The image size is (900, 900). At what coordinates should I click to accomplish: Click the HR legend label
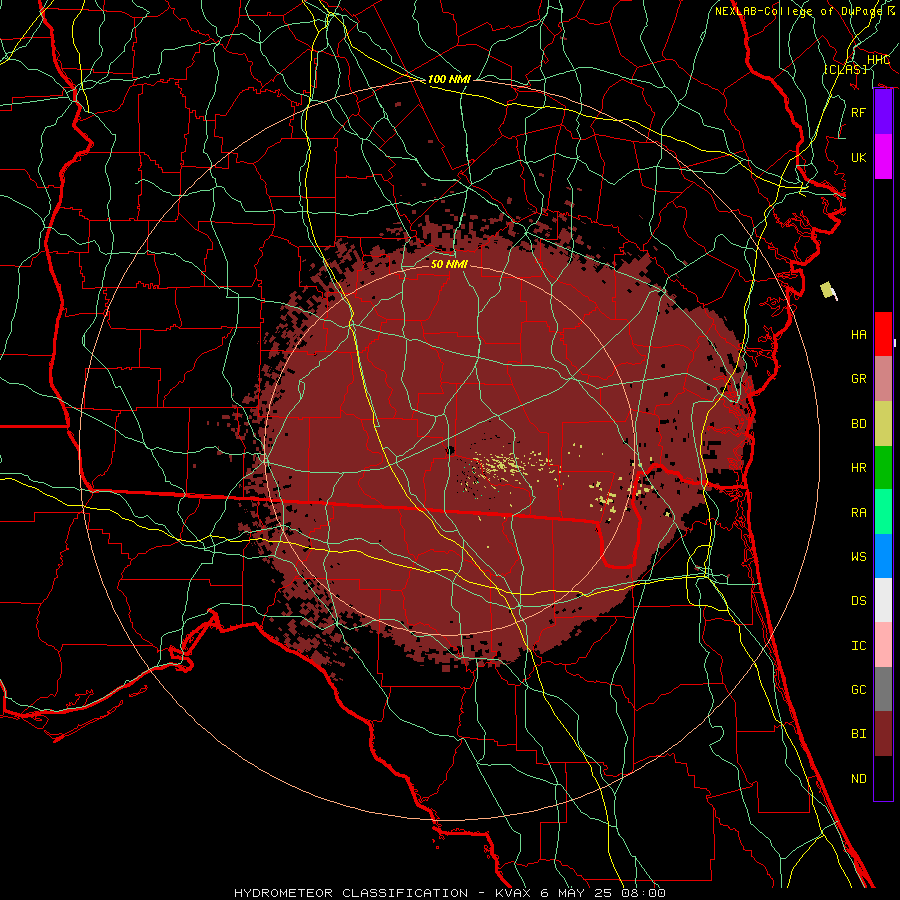point(858,468)
